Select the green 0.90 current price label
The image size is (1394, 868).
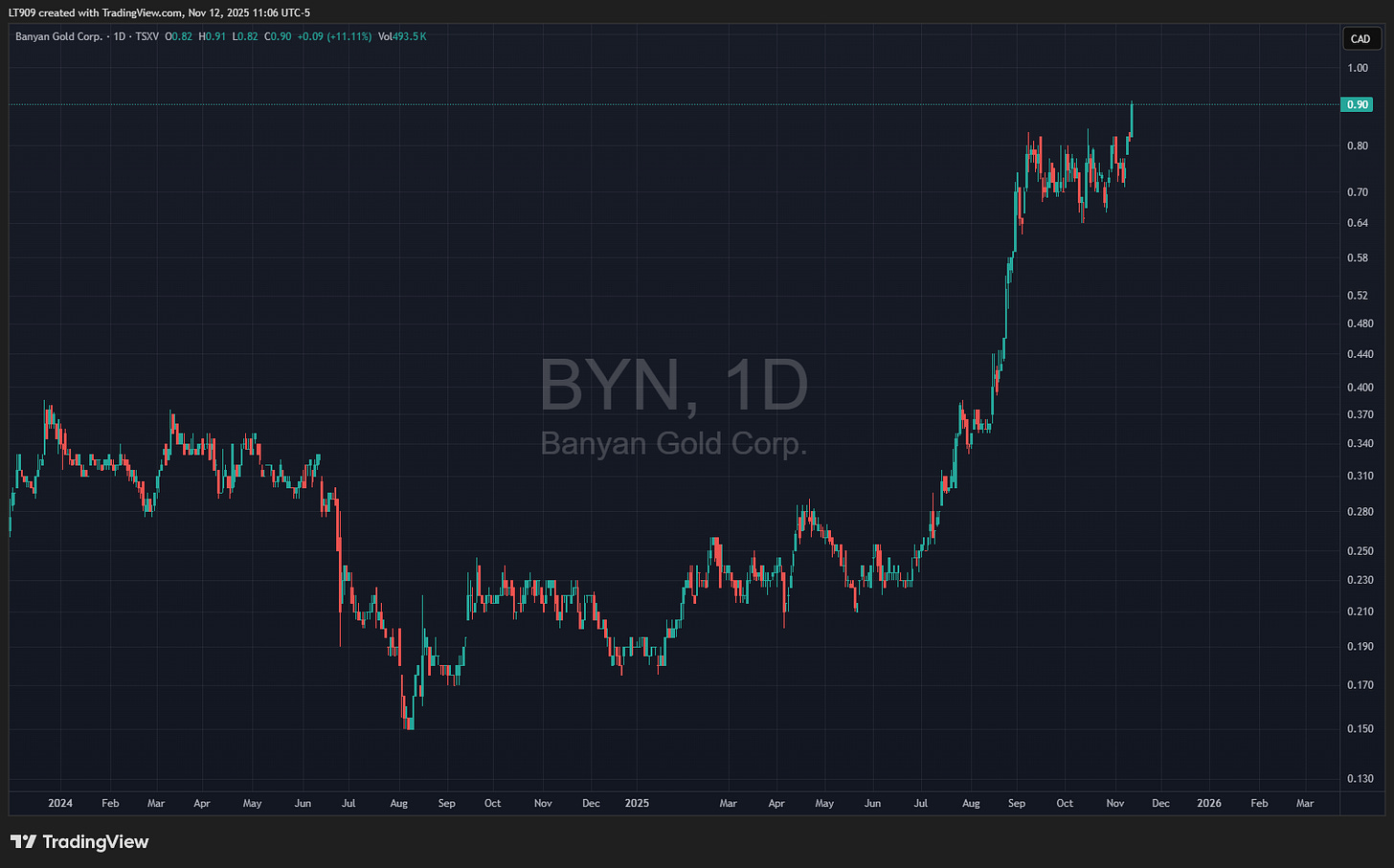1357,104
